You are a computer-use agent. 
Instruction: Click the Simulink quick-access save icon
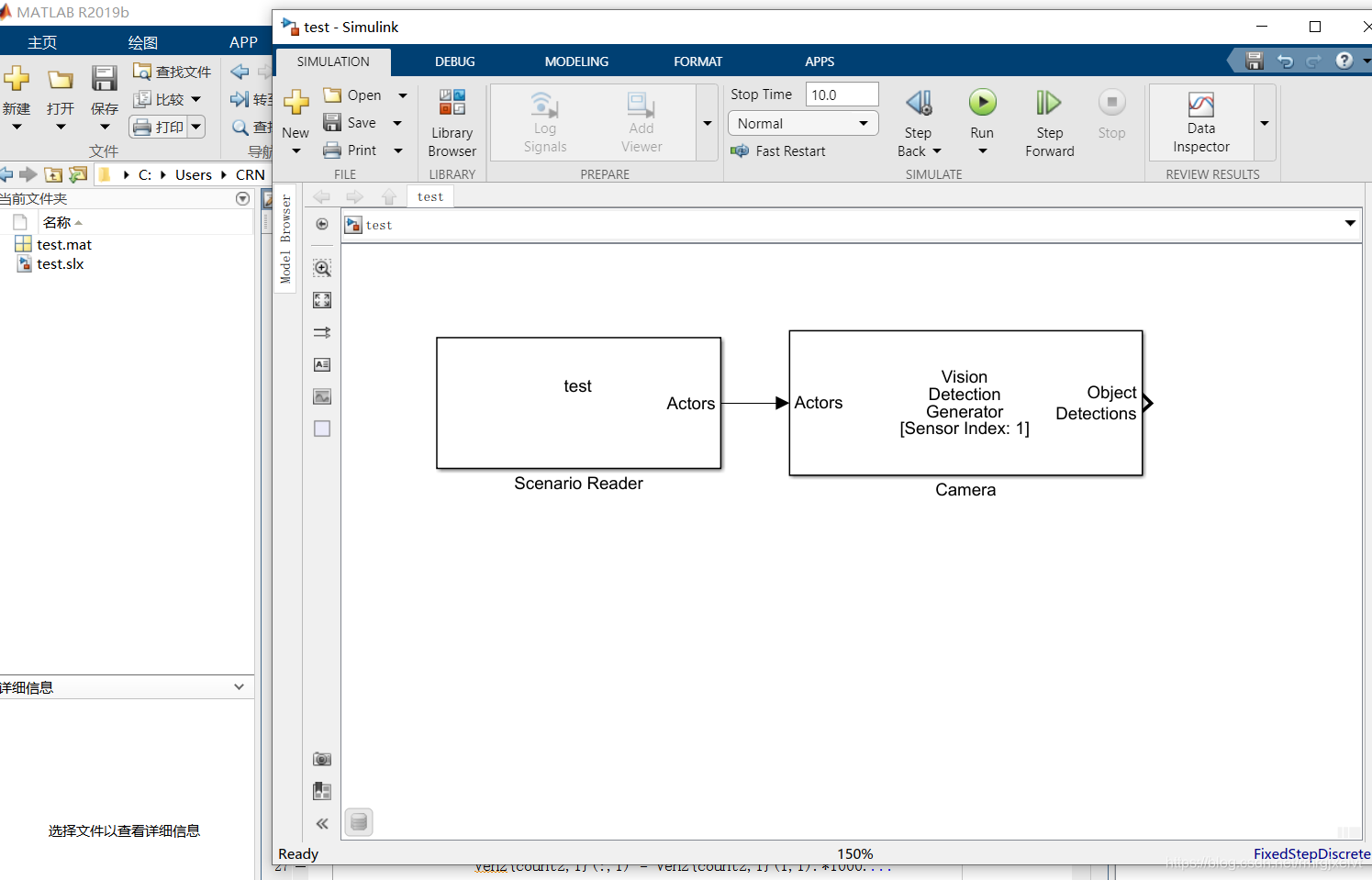pyautogui.click(x=1255, y=61)
